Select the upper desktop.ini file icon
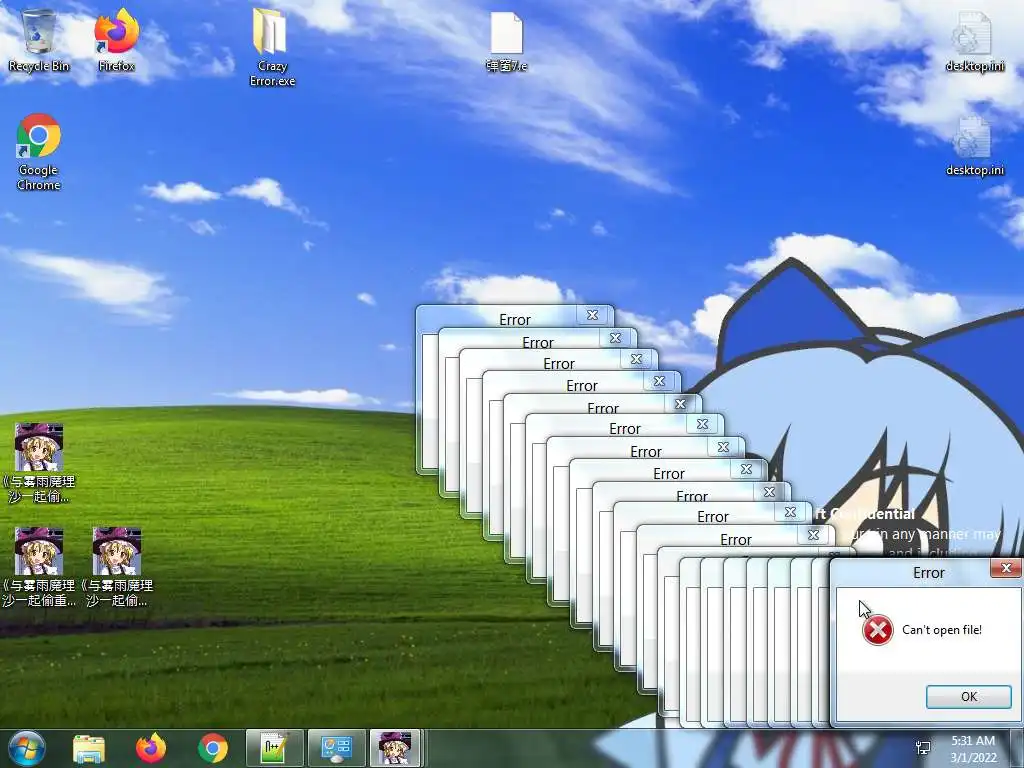 tap(974, 41)
